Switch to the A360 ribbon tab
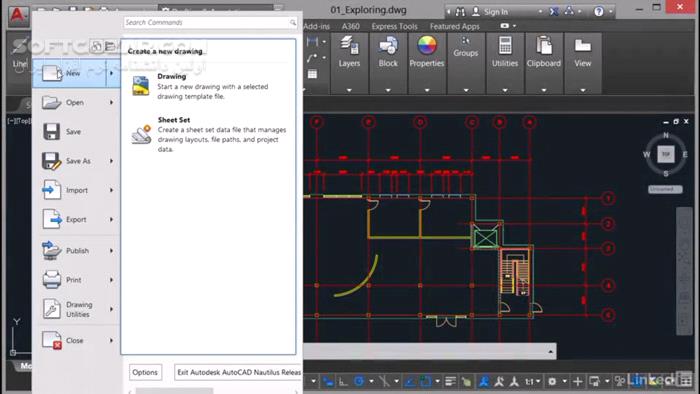 click(x=350, y=26)
